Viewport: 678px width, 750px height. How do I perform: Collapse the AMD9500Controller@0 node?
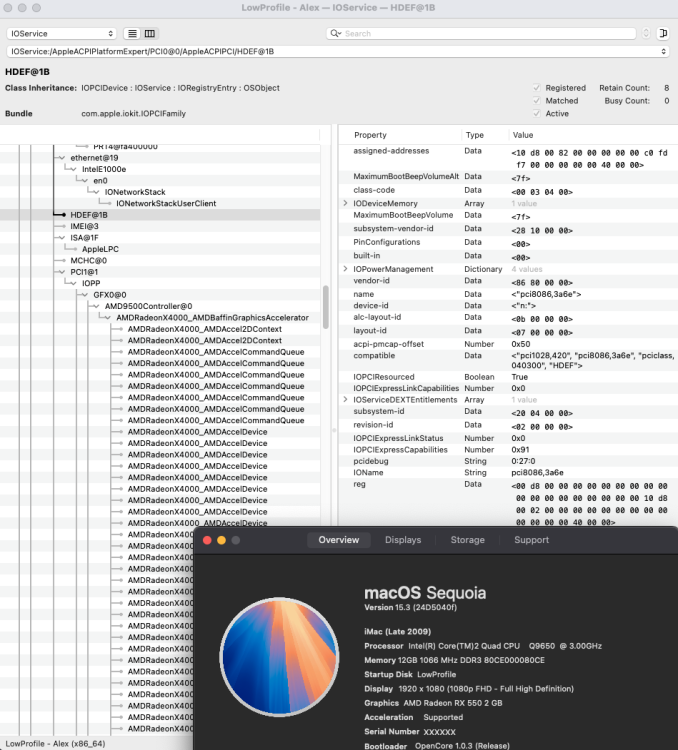click(x=96, y=306)
